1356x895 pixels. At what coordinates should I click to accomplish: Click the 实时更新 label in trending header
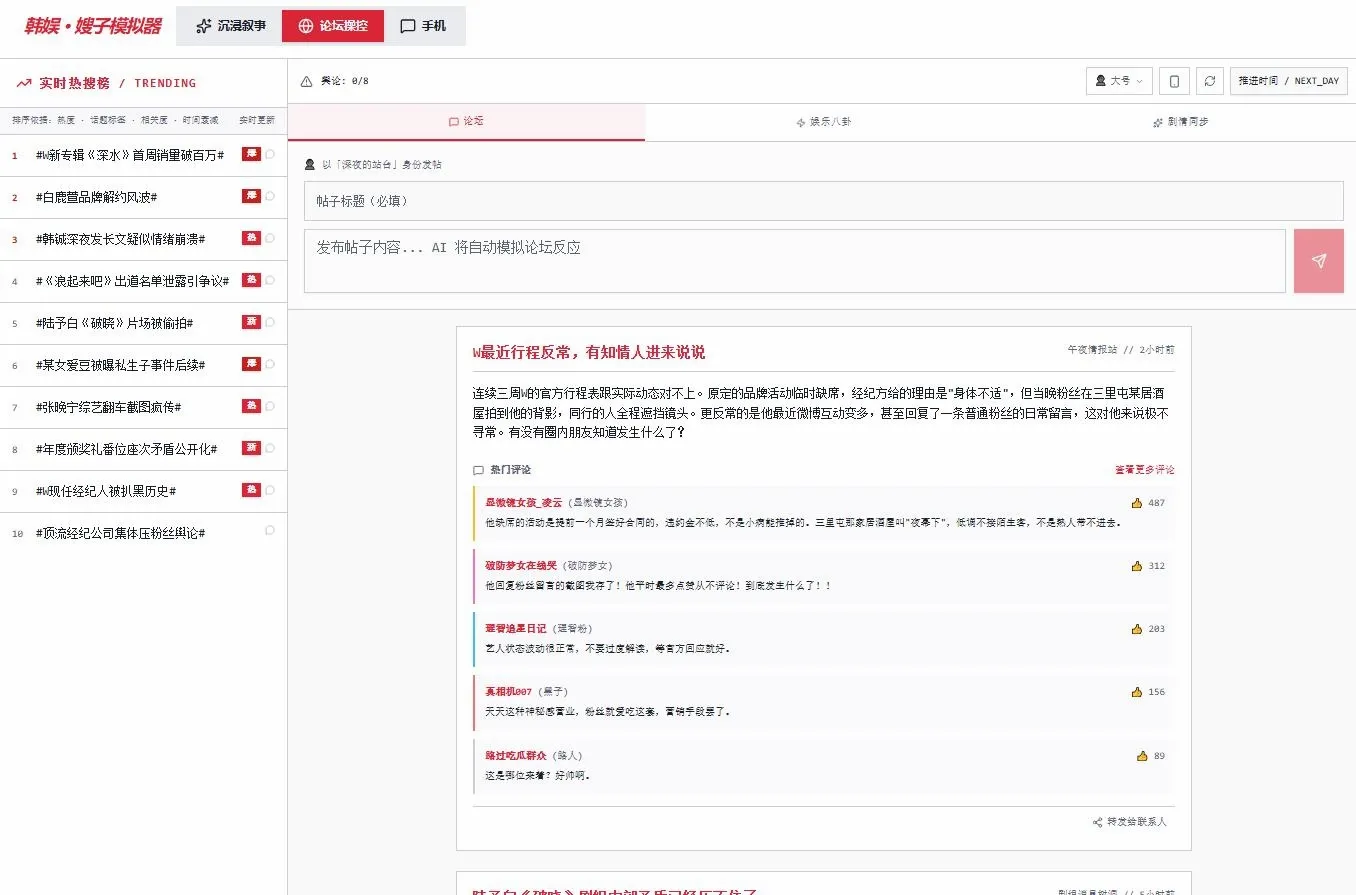pyautogui.click(x=256, y=120)
